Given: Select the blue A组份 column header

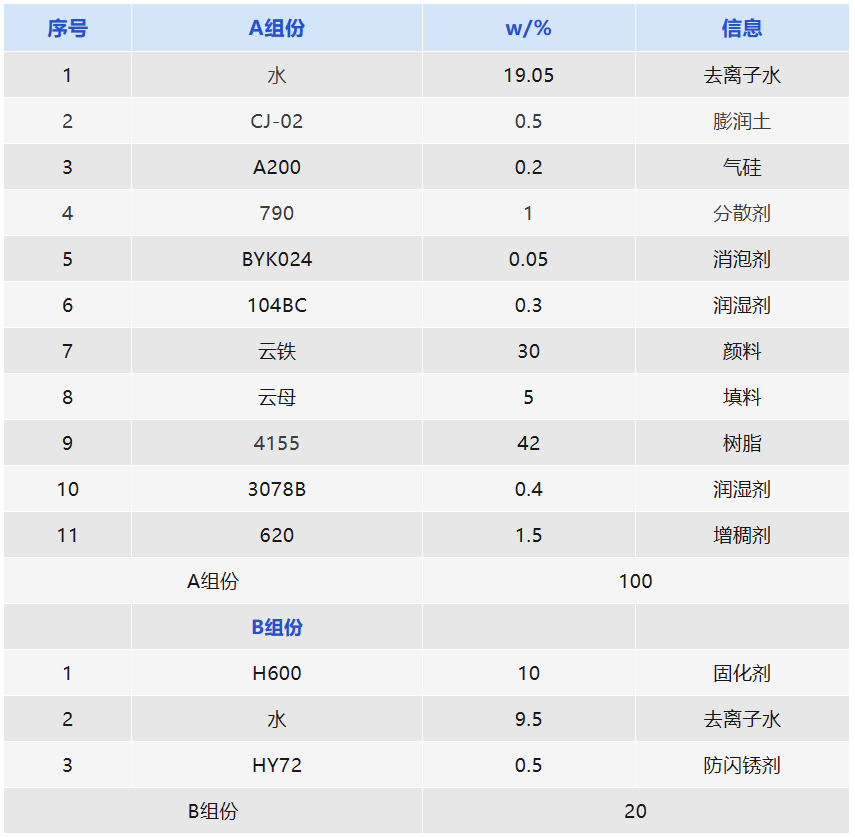Looking at the screenshot, I should (x=276, y=28).
